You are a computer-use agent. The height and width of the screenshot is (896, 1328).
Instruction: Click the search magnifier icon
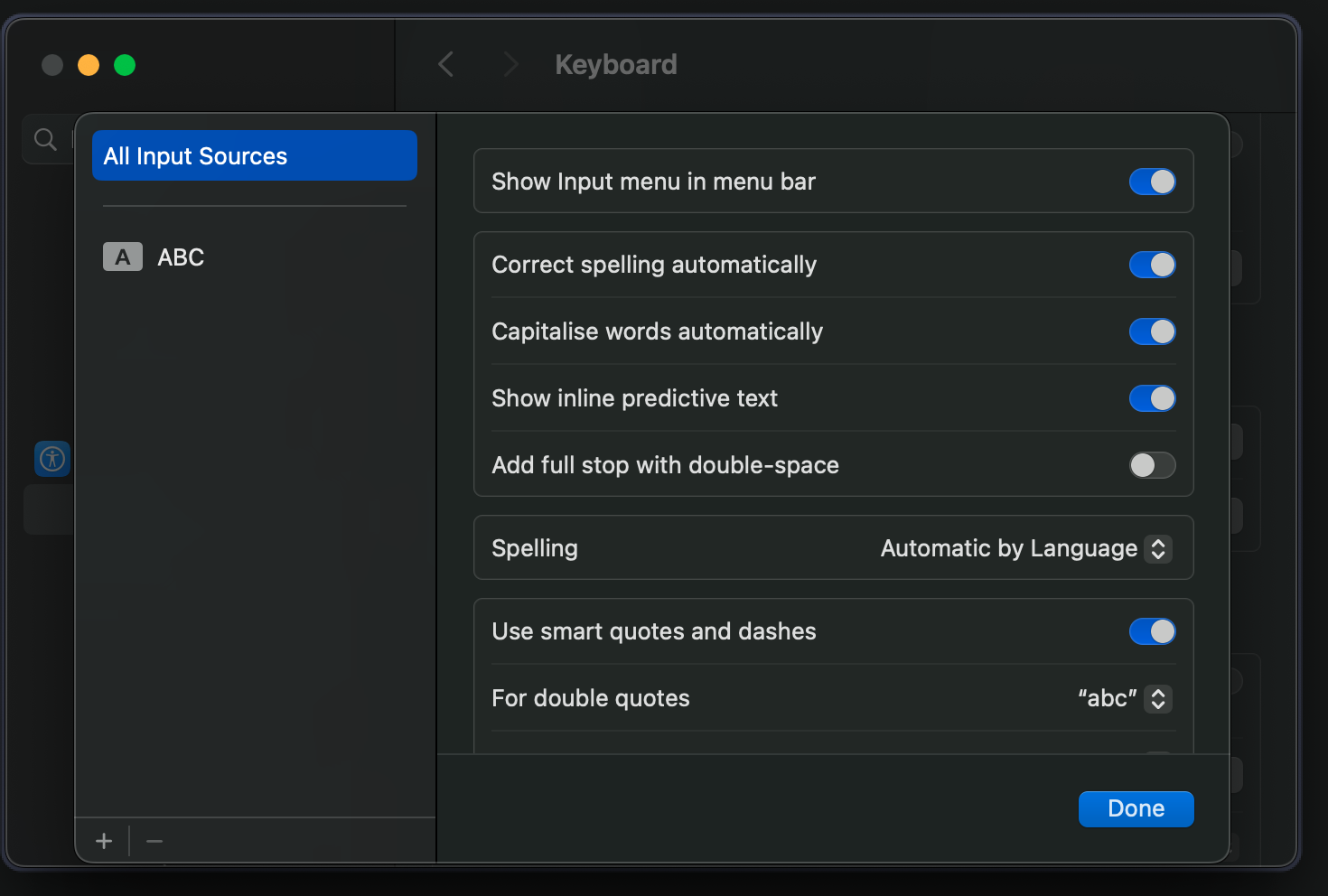44,138
